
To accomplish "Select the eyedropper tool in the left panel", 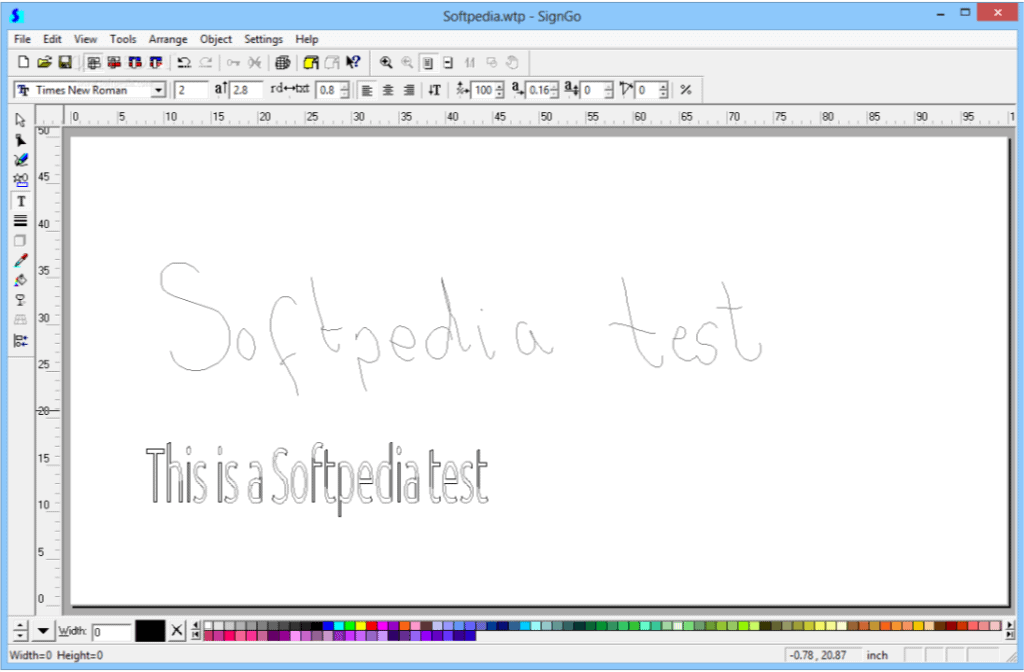I will pos(19,260).
